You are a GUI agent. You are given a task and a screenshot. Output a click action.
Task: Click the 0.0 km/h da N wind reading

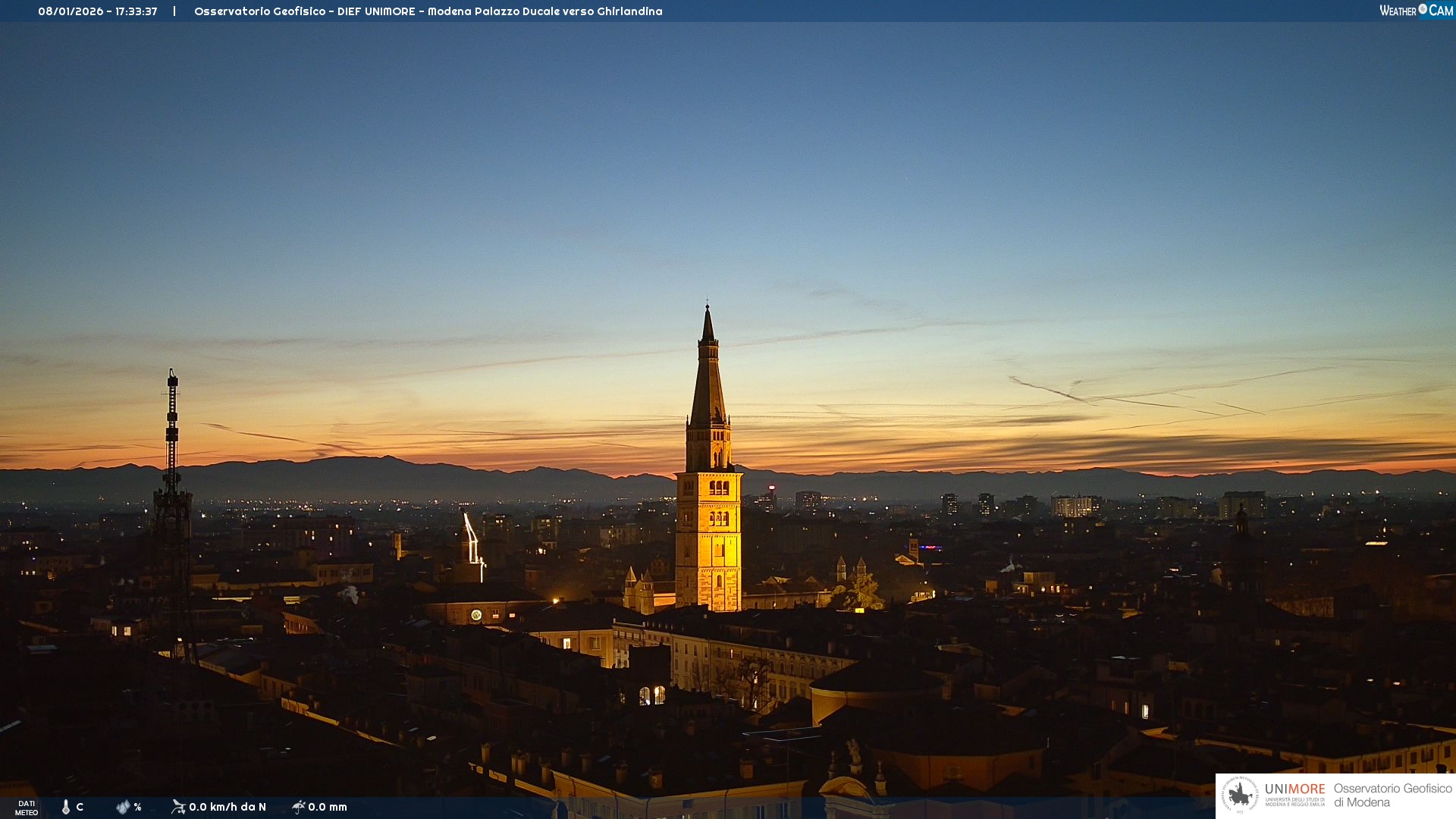pos(227,807)
